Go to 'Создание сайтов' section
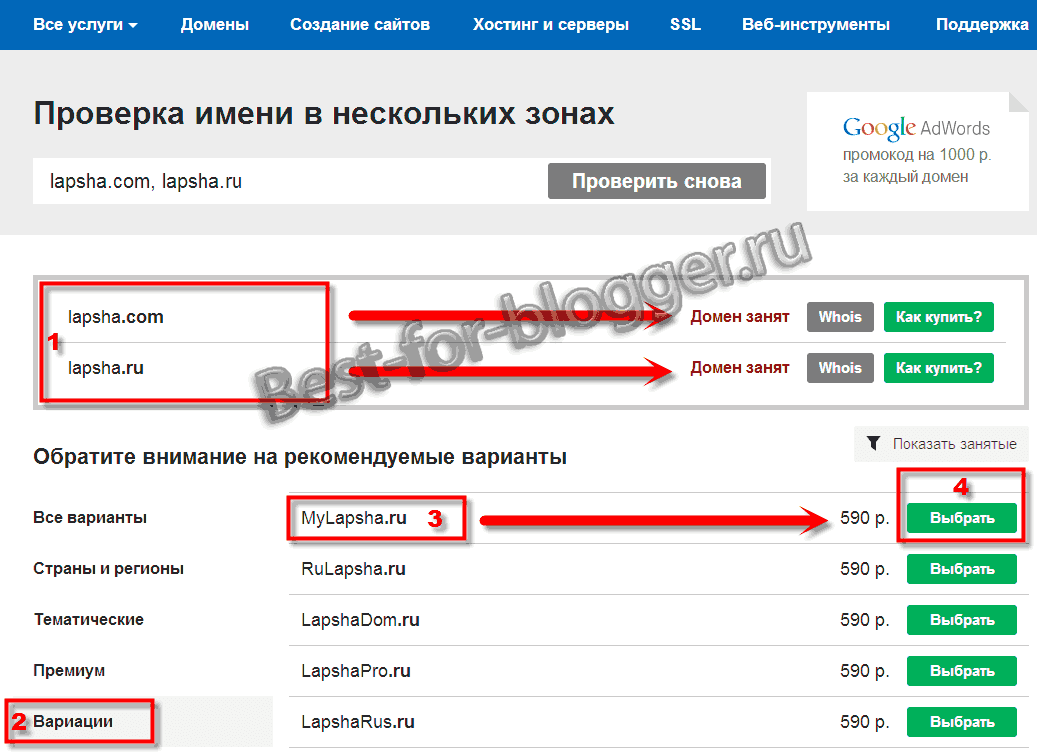Screen dimensions: 1037x753 coord(361,25)
